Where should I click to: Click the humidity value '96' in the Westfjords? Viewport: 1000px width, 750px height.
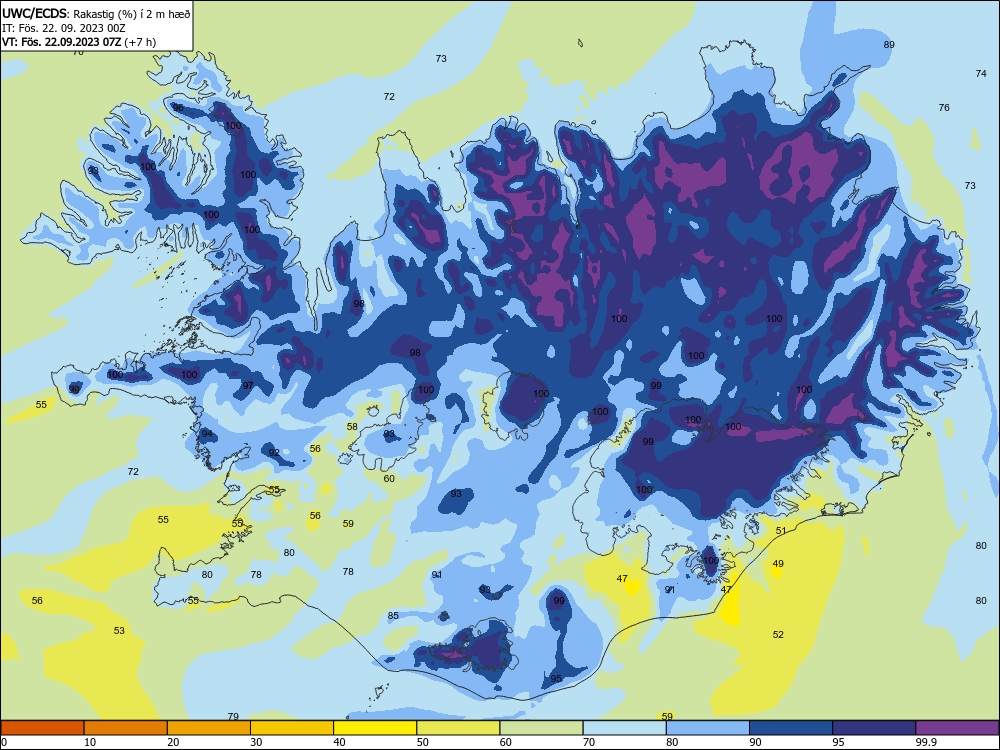[178, 108]
